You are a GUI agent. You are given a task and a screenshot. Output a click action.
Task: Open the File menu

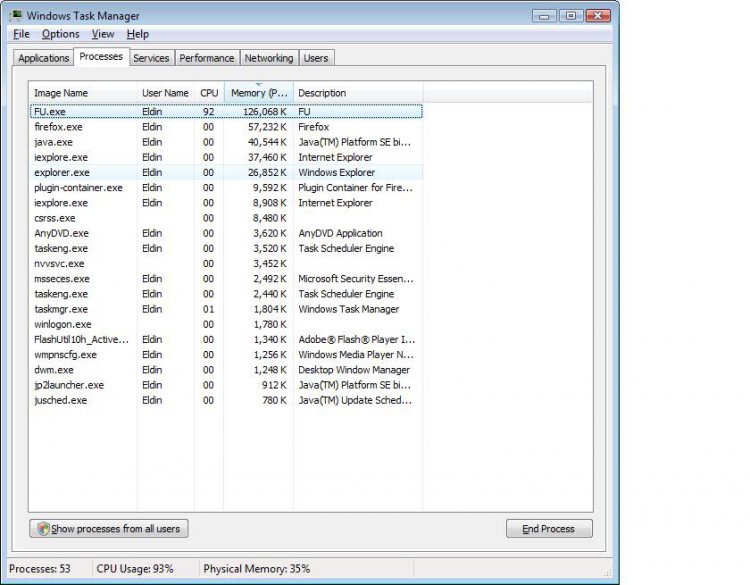(21, 34)
